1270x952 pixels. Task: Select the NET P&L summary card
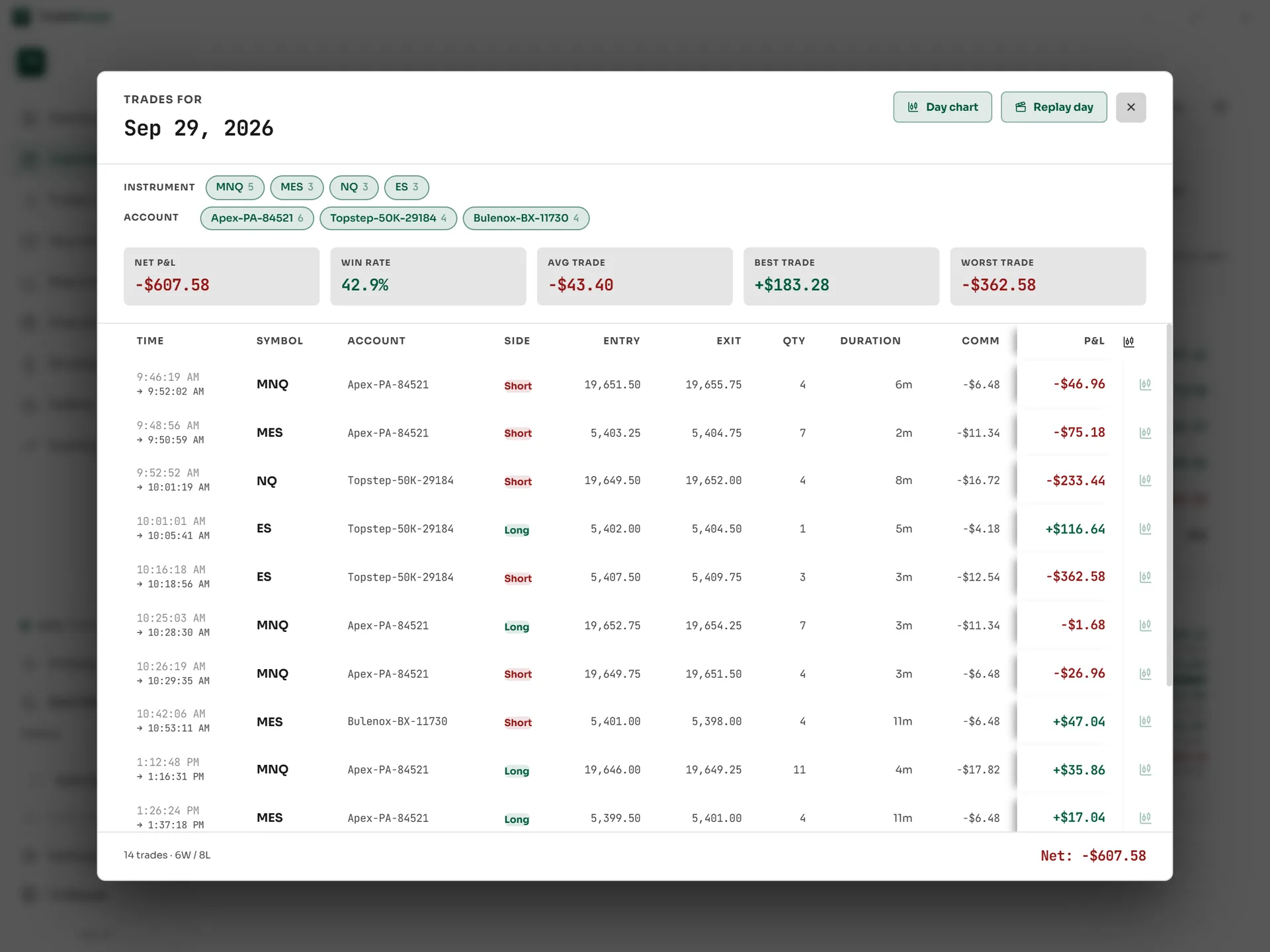(222, 276)
